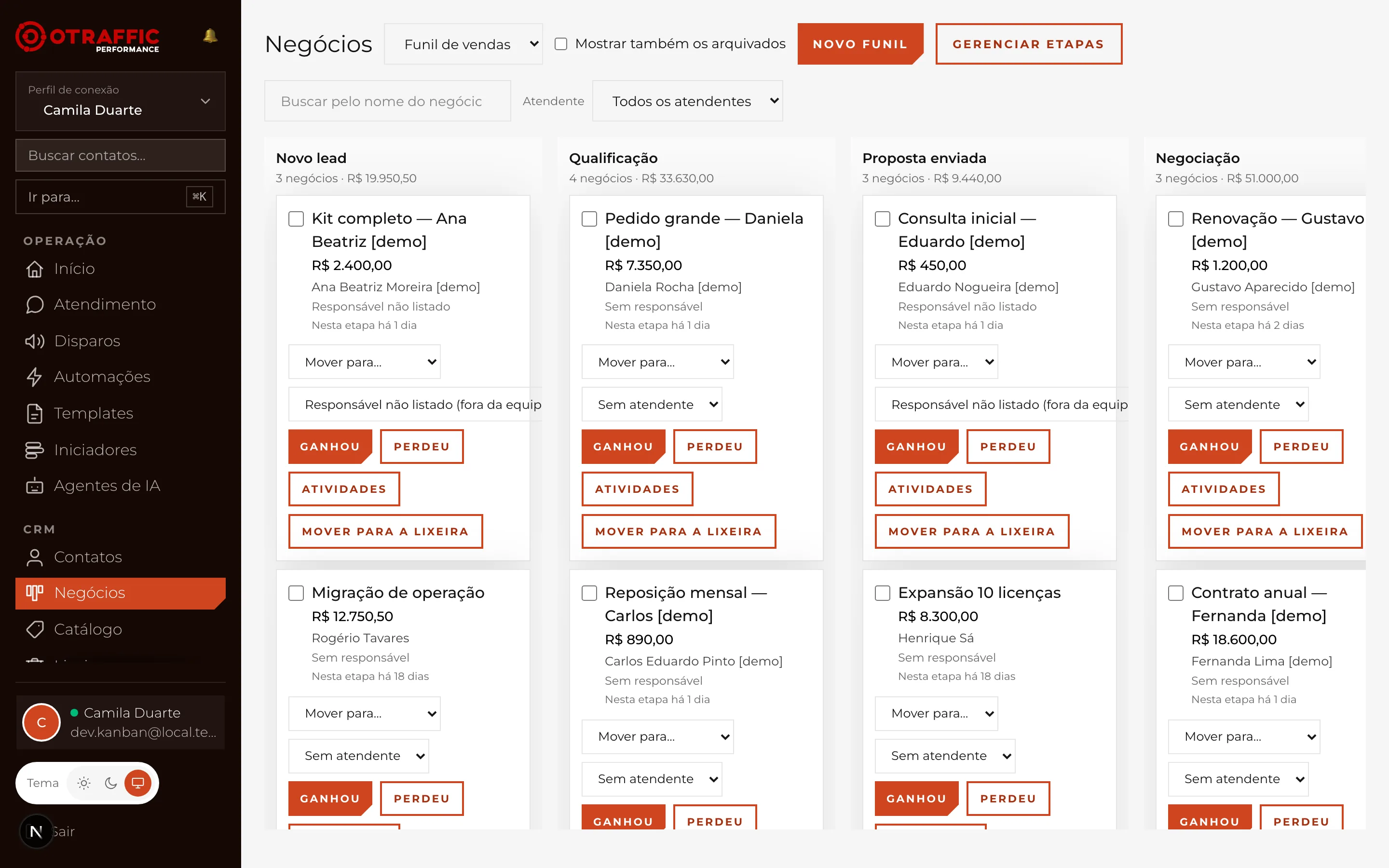This screenshot has height=868, width=1389.
Task: Go to Templates menu item
Action: coord(120,413)
